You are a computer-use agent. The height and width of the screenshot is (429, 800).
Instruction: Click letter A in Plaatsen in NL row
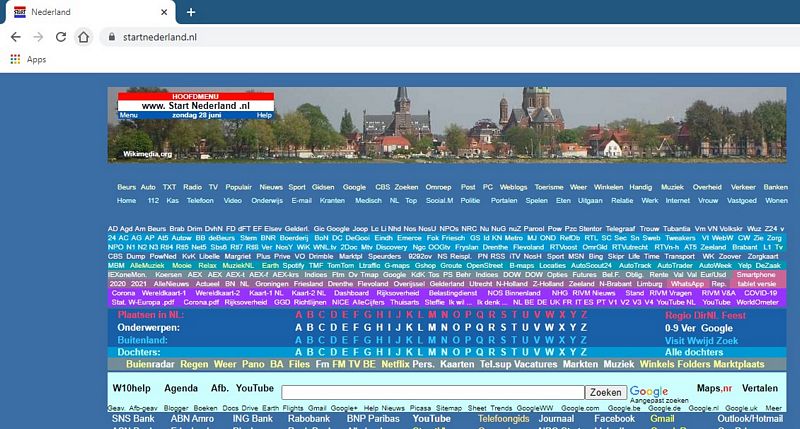[x=298, y=315]
